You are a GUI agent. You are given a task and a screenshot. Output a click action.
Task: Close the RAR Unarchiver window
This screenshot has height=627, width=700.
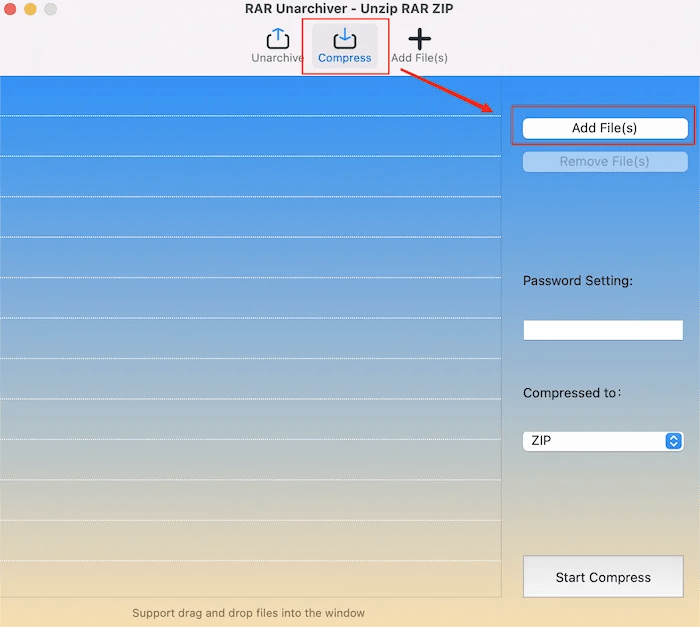tap(10, 8)
